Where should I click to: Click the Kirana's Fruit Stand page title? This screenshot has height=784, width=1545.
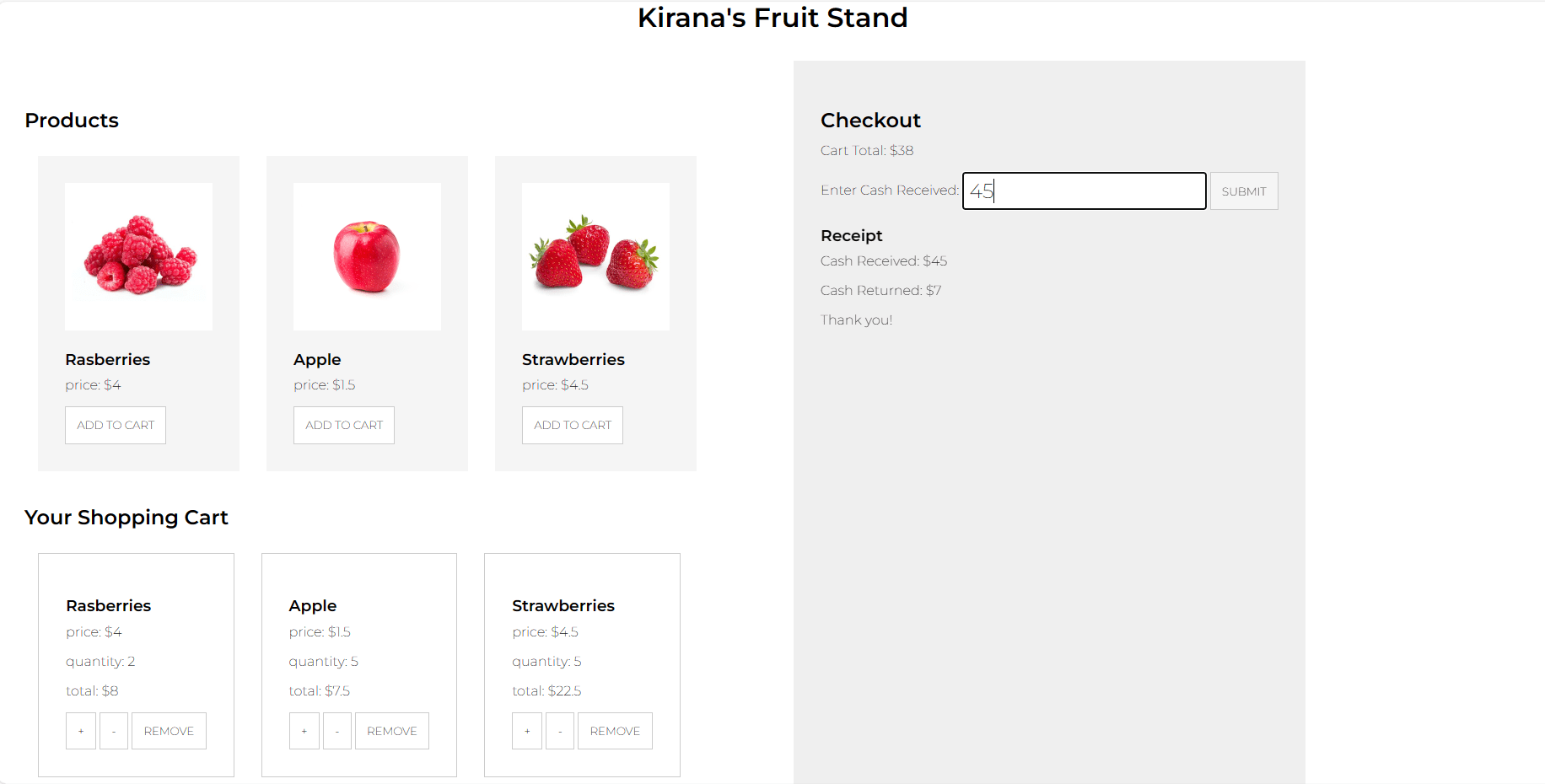pyautogui.click(x=772, y=18)
